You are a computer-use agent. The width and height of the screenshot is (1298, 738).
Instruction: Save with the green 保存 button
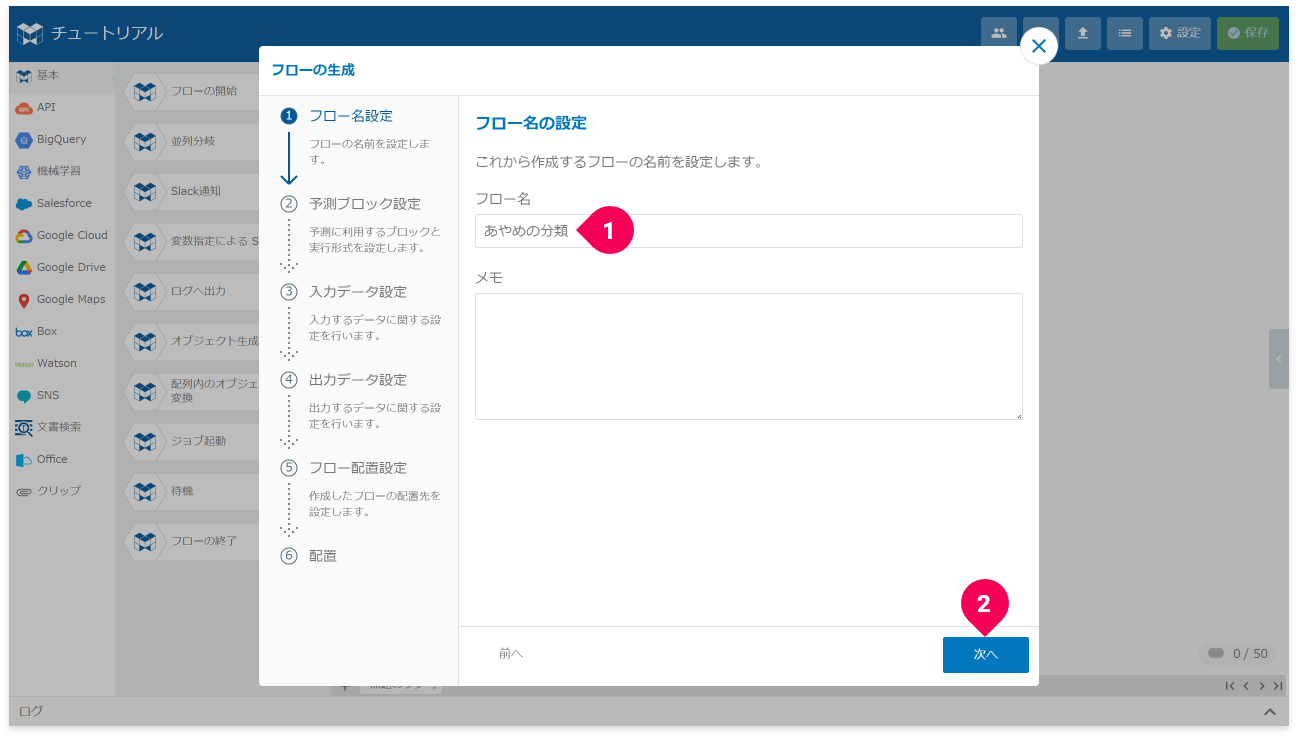click(1248, 33)
